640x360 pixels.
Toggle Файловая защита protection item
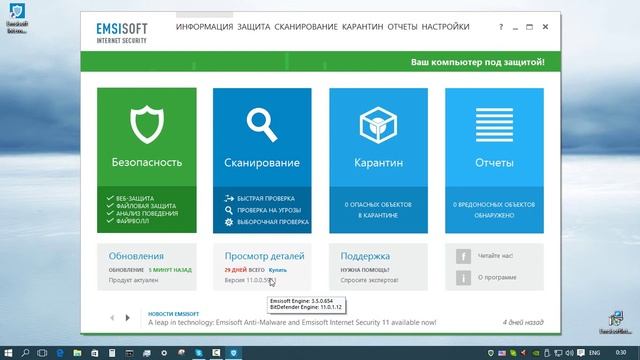[141, 206]
